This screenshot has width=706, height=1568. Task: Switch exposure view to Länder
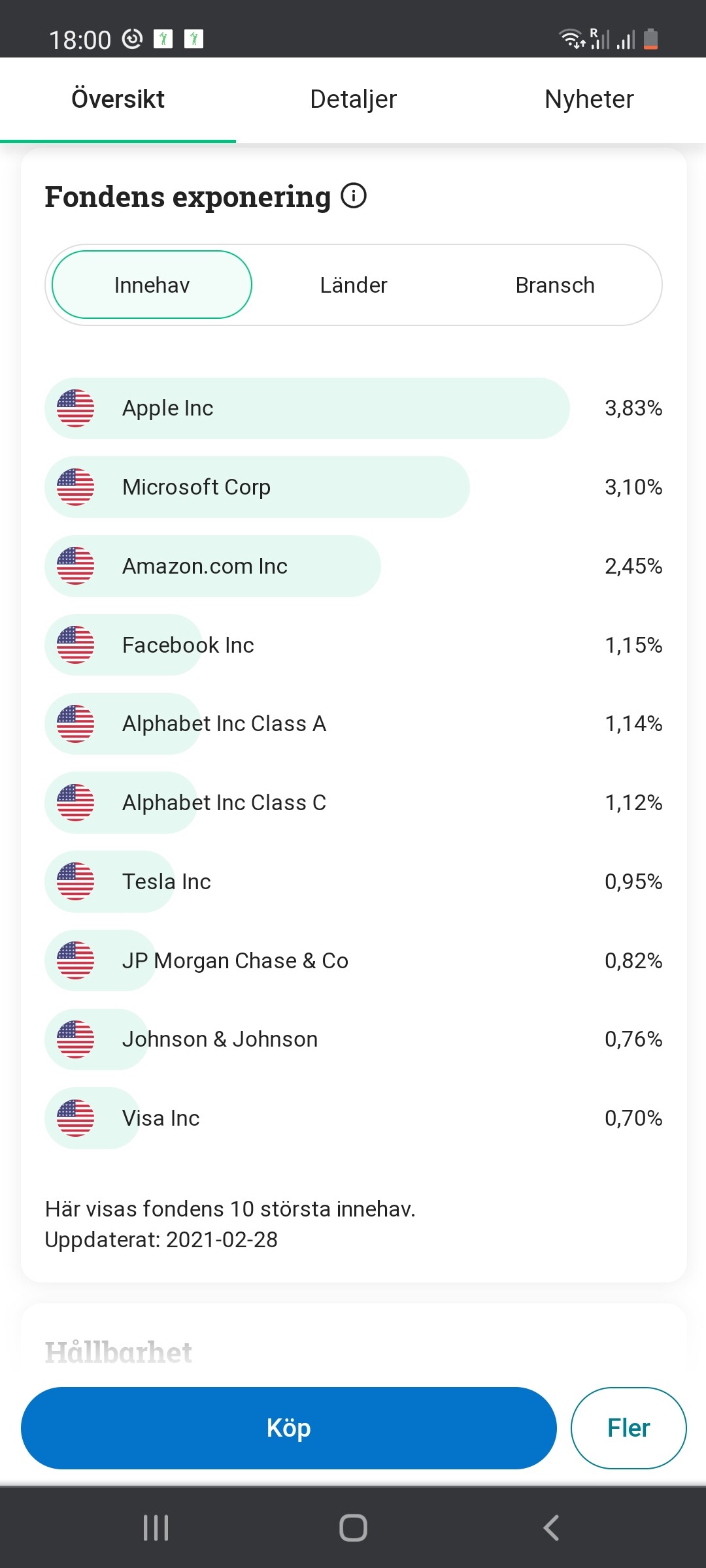(353, 285)
